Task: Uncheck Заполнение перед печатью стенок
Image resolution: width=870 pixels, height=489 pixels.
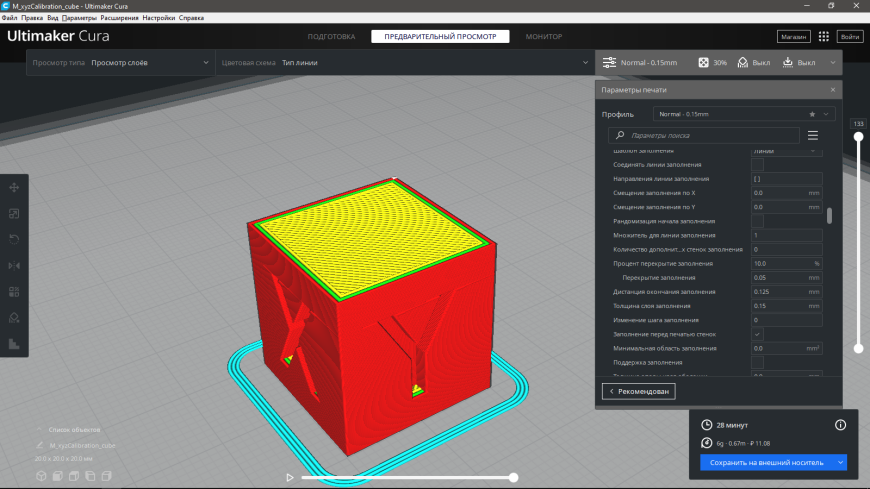Action: pos(757,334)
